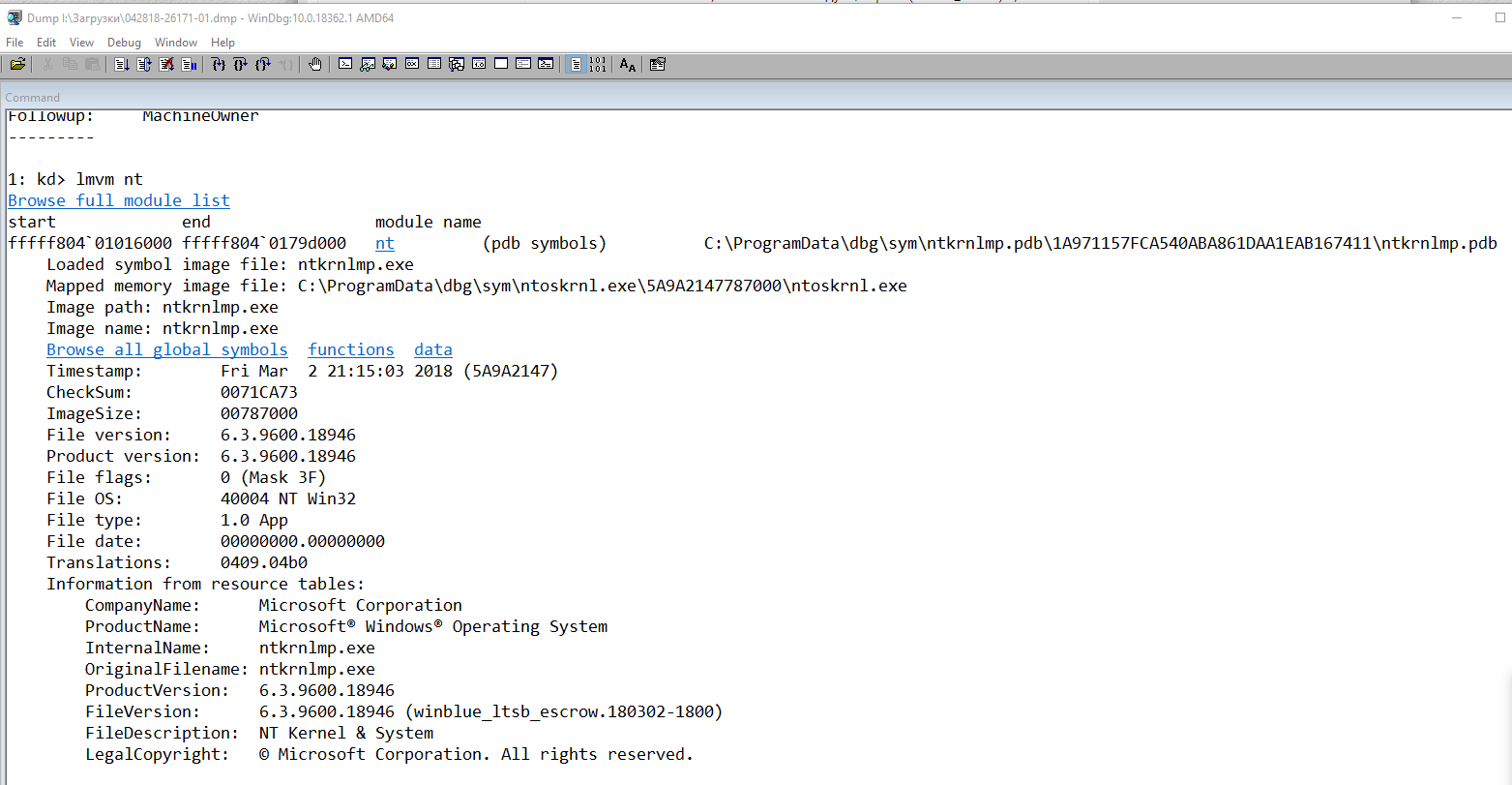This screenshot has height=785, width=1512.
Task: Open the Locals window icon
Action: [x=389, y=65]
